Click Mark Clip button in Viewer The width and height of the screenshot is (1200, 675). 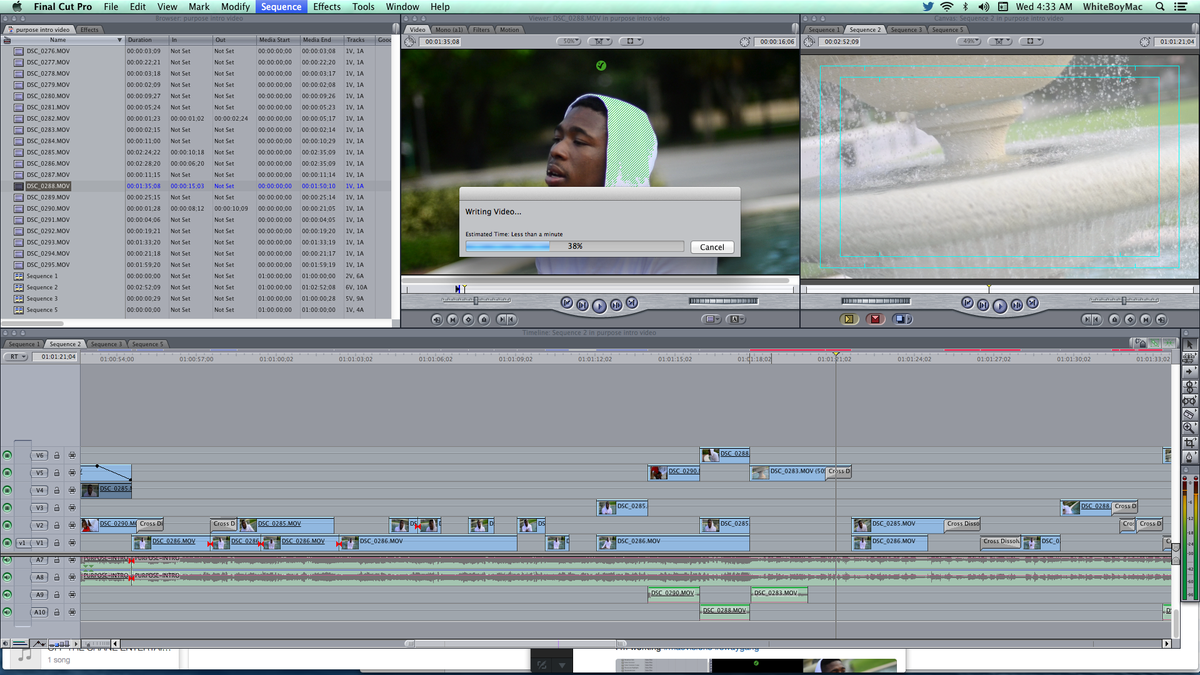click(452, 319)
